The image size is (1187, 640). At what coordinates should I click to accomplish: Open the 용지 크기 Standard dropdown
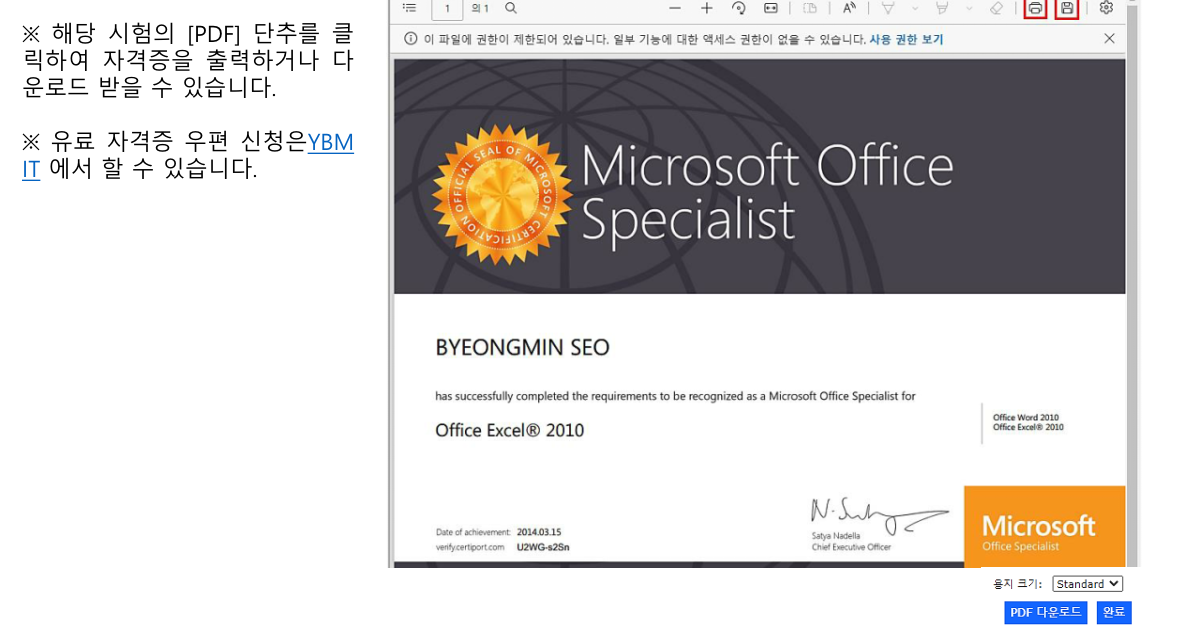coord(1087,584)
